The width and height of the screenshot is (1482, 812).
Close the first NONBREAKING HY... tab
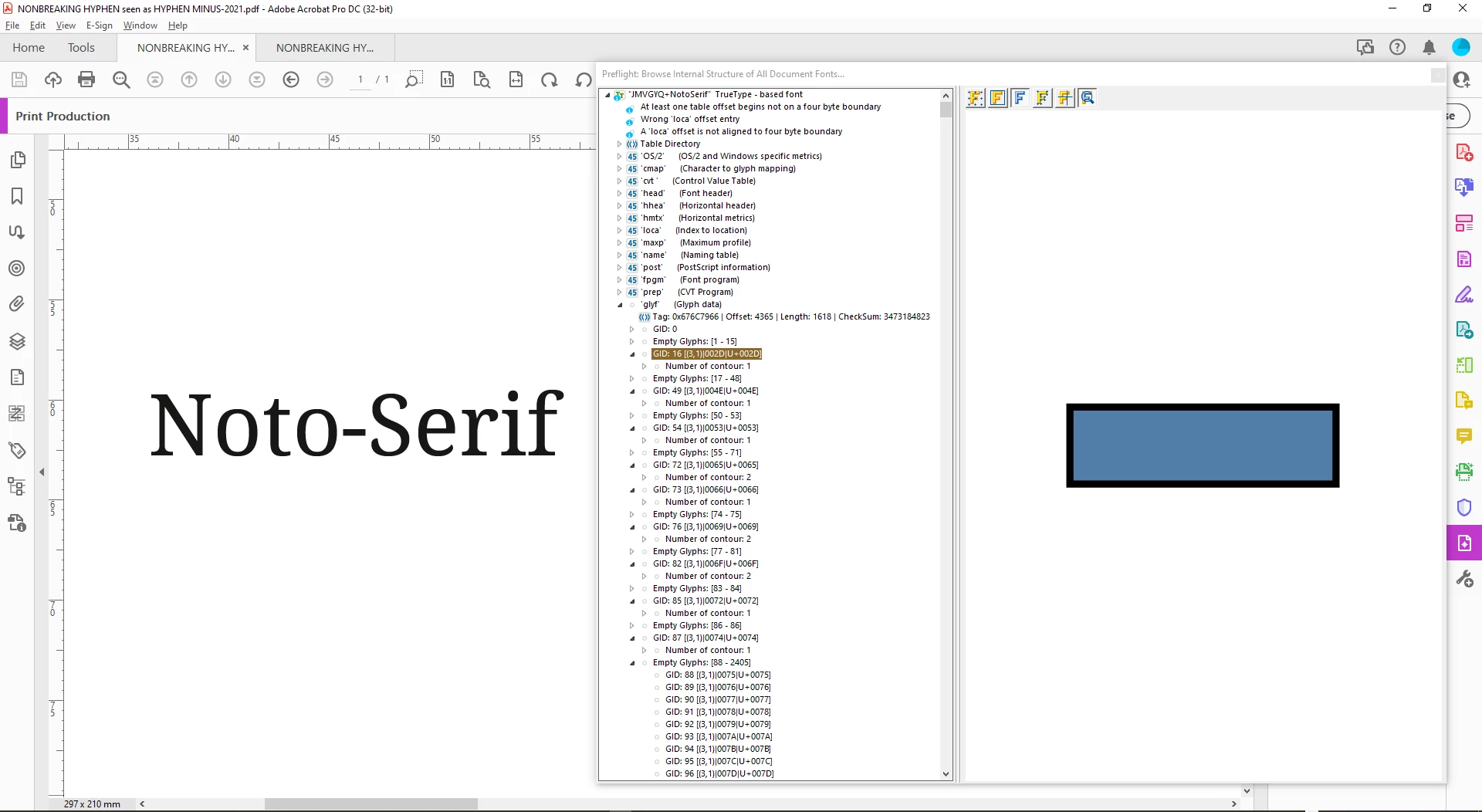[x=246, y=48]
